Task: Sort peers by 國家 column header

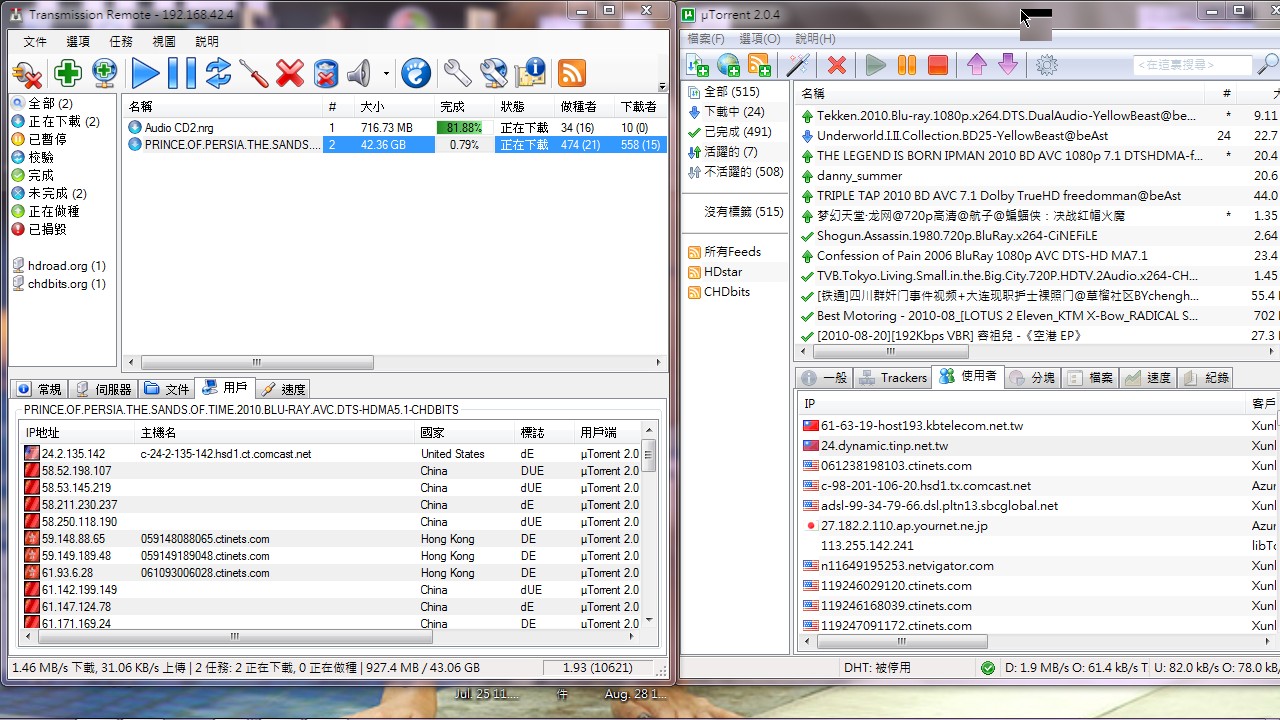Action: (465, 432)
